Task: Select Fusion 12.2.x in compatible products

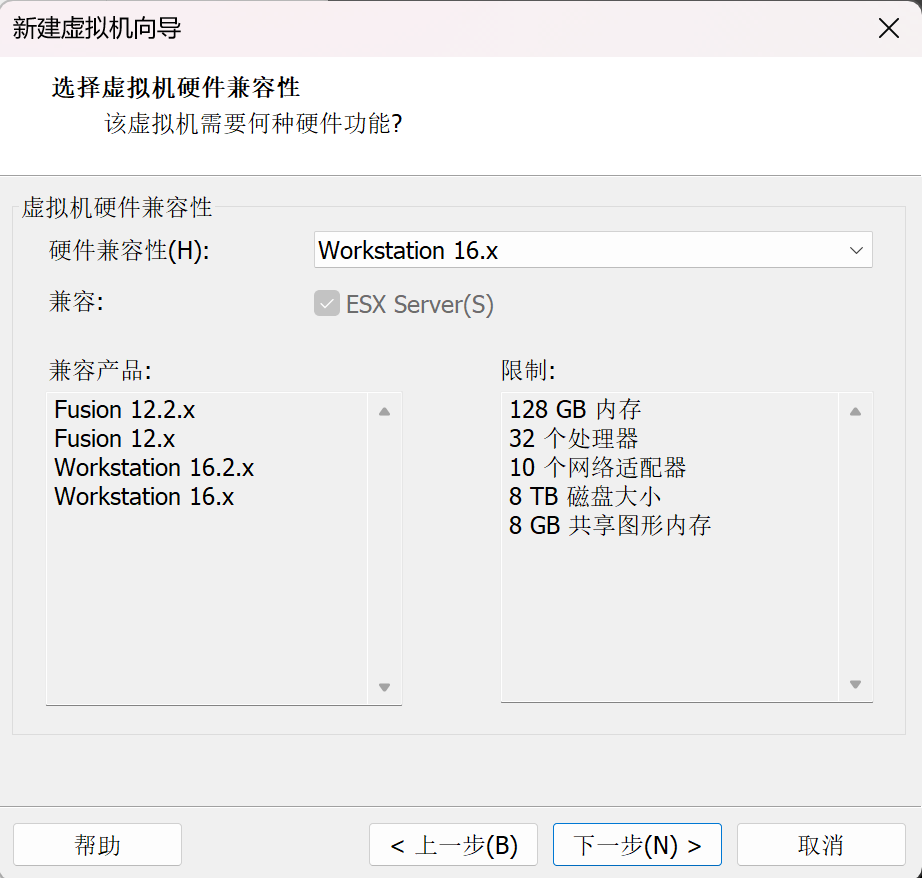Action: coord(125,409)
